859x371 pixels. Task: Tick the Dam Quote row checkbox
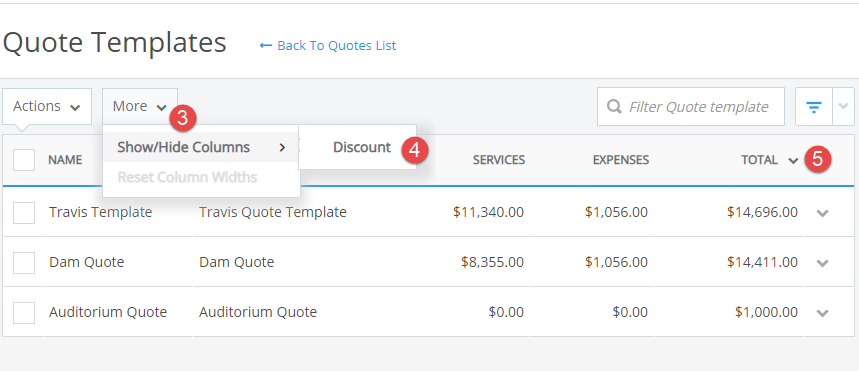pyautogui.click(x=24, y=262)
